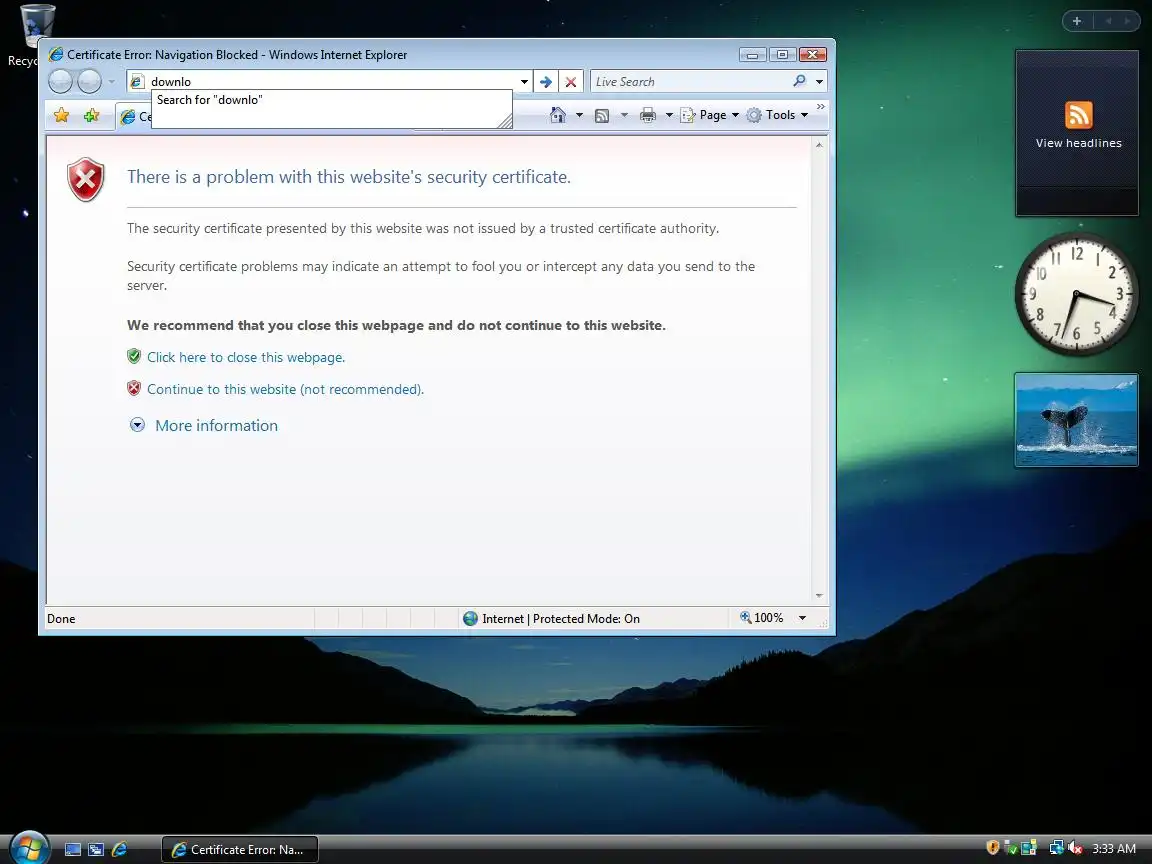Screen dimensions: 1152x864
Task: Click the network connection tray icon
Action: point(1056,848)
